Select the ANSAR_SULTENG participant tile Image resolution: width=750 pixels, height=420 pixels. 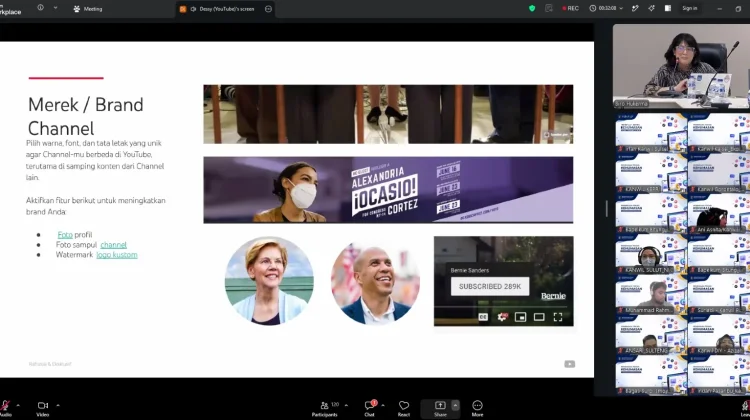pos(651,334)
